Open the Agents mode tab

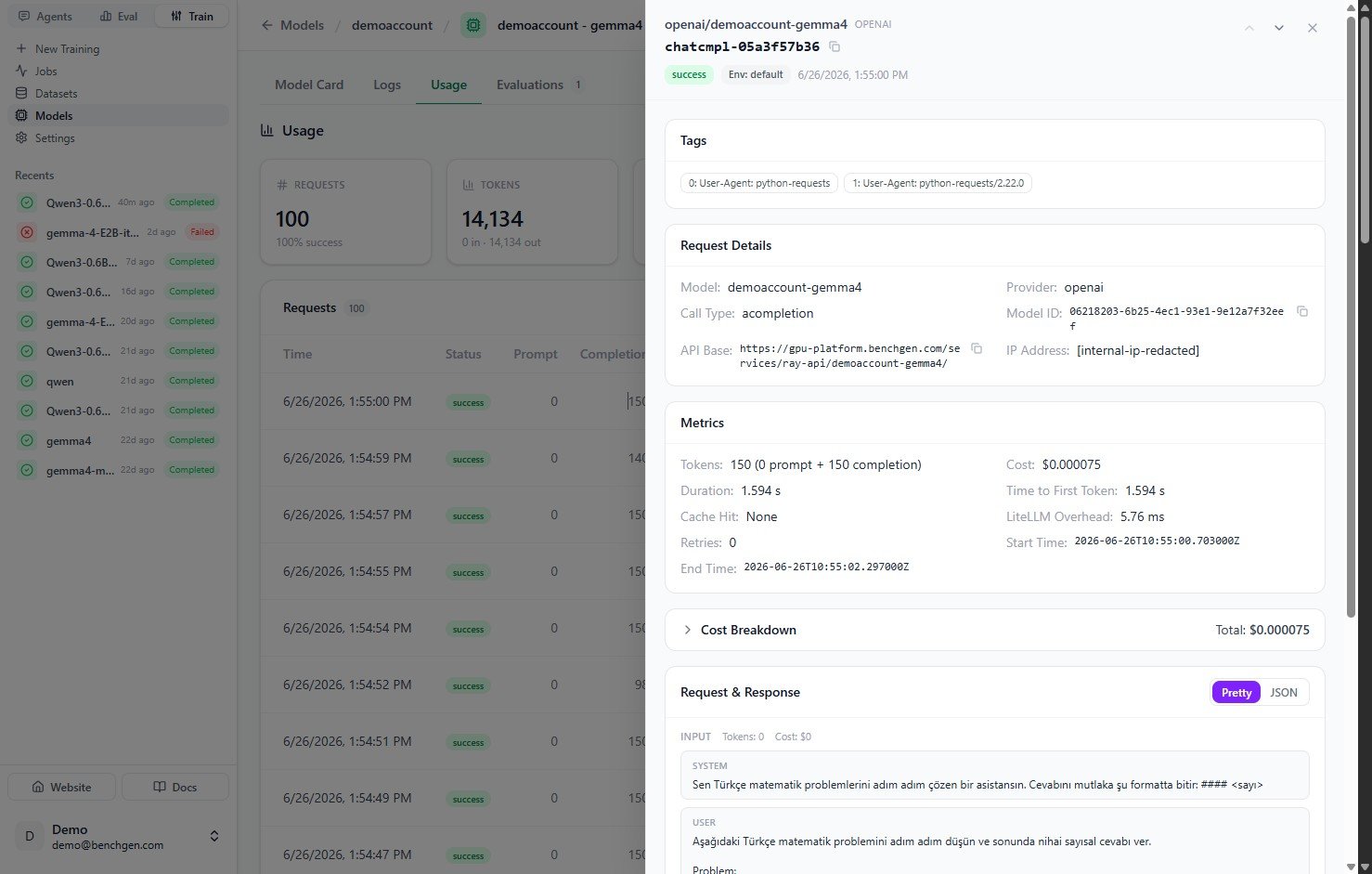click(x=45, y=16)
